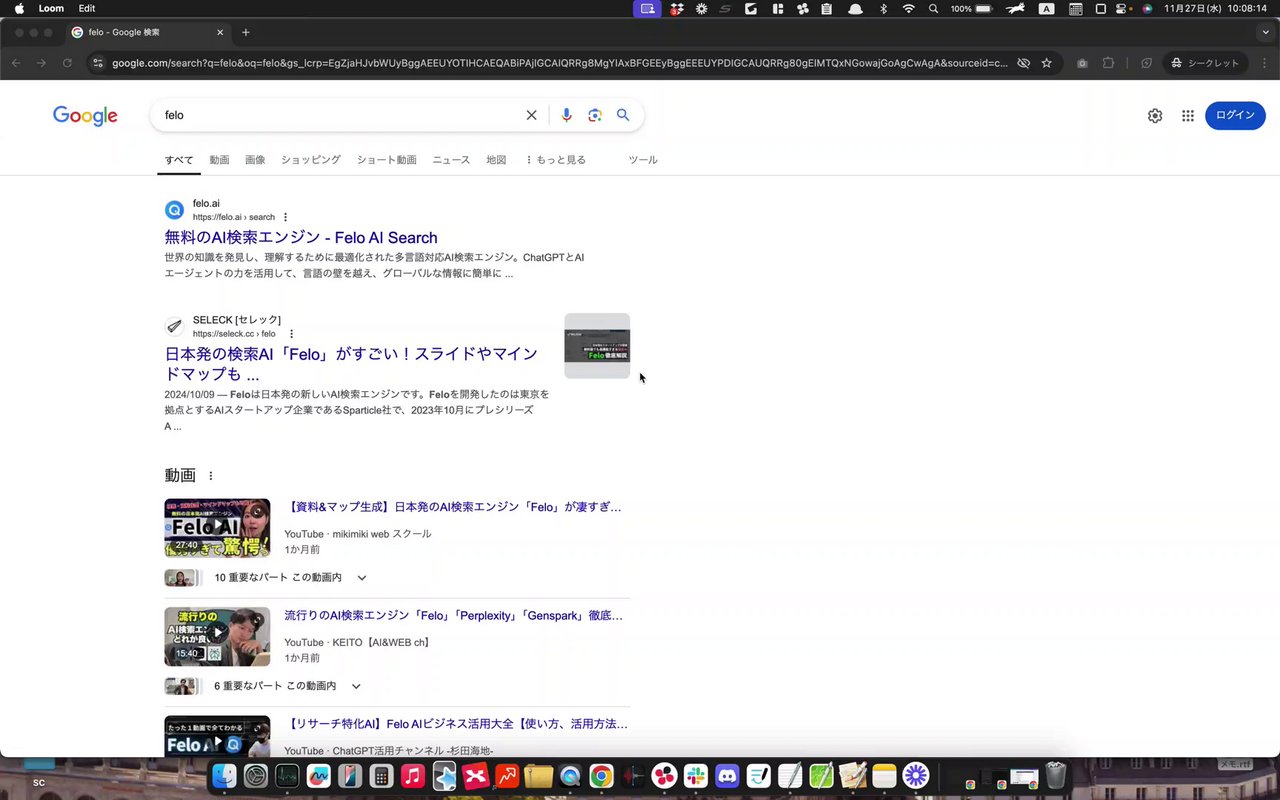Screen dimensions: 1280x800
Task: Launch Google Chrome from the Dock
Action: click(x=601, y=776)
